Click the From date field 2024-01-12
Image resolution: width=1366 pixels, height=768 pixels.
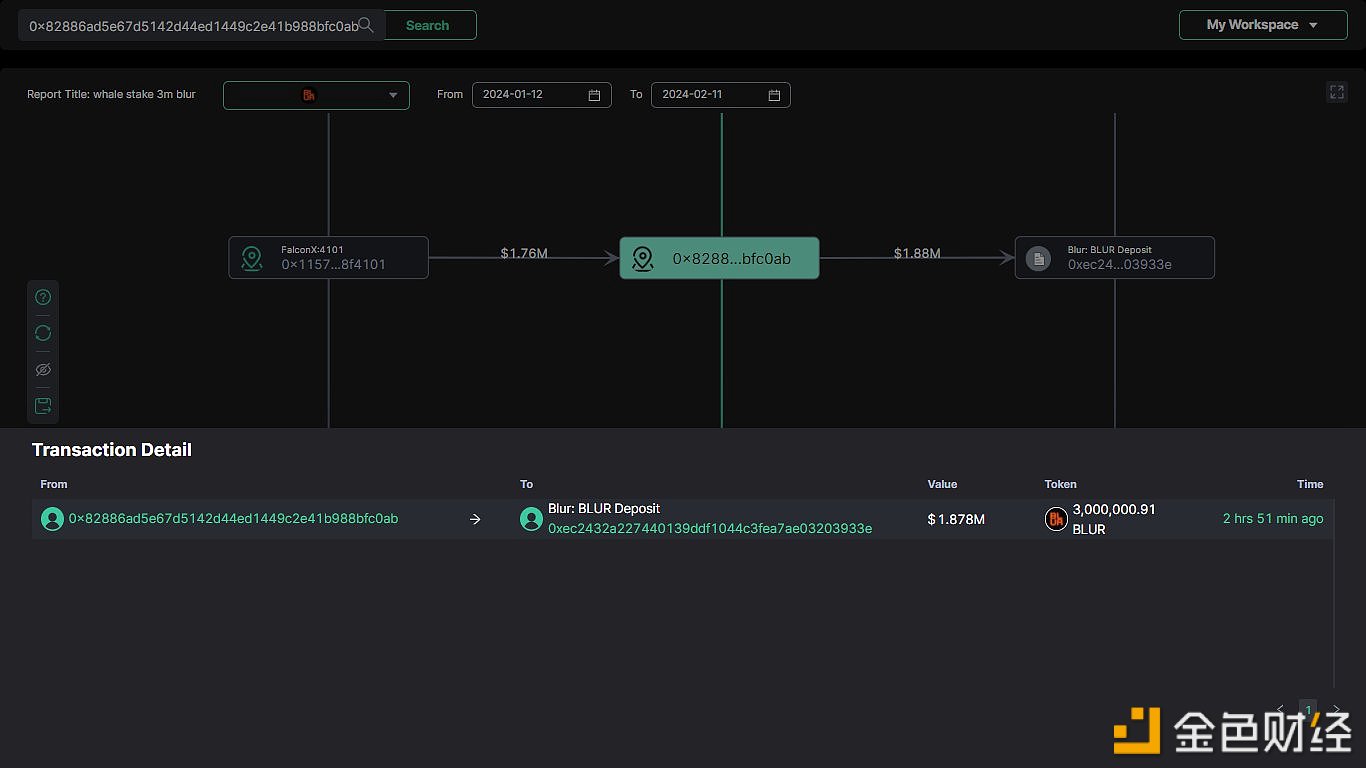coord(541,95)
